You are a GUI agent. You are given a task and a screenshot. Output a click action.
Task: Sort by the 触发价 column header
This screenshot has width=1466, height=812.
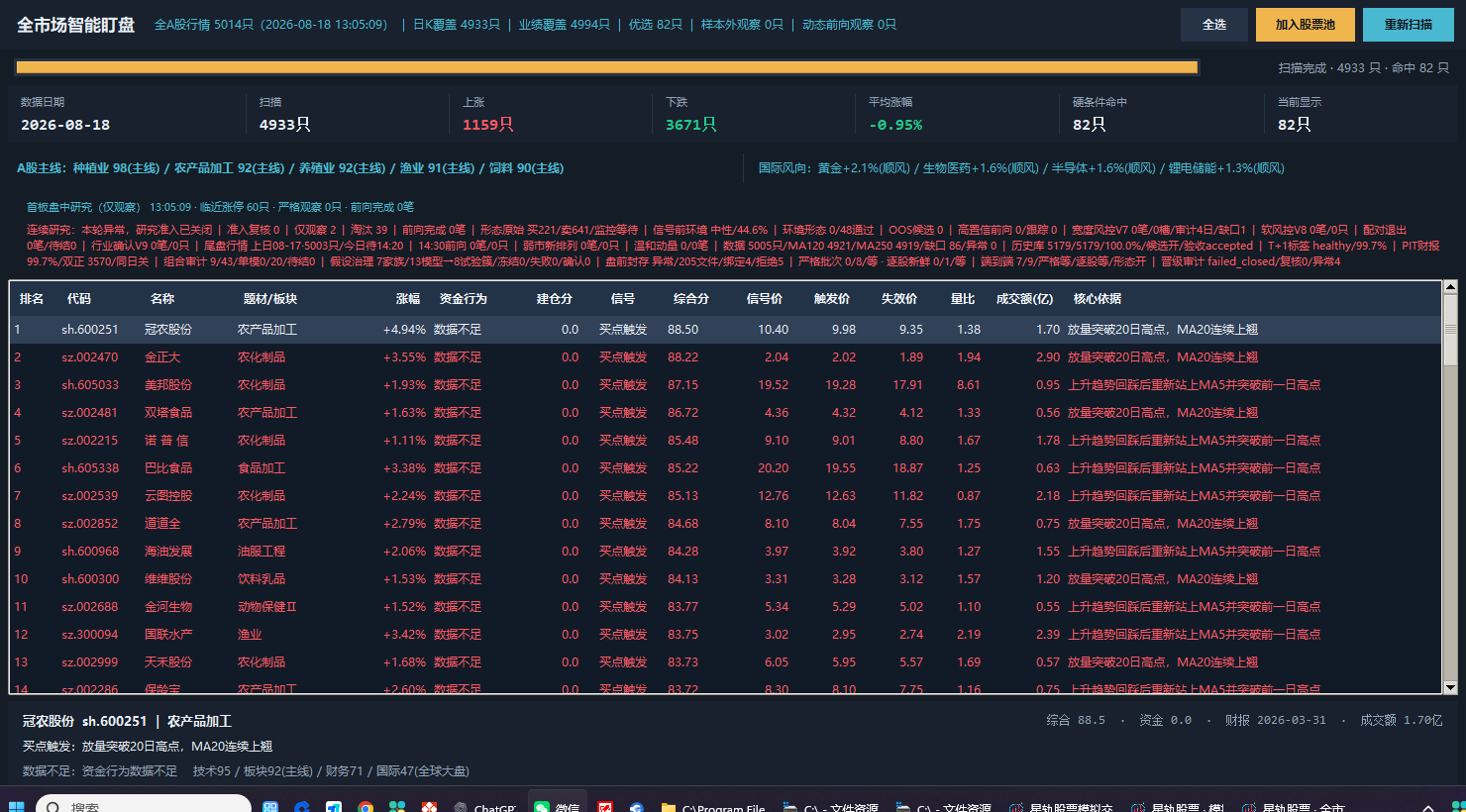coord(832,298)
